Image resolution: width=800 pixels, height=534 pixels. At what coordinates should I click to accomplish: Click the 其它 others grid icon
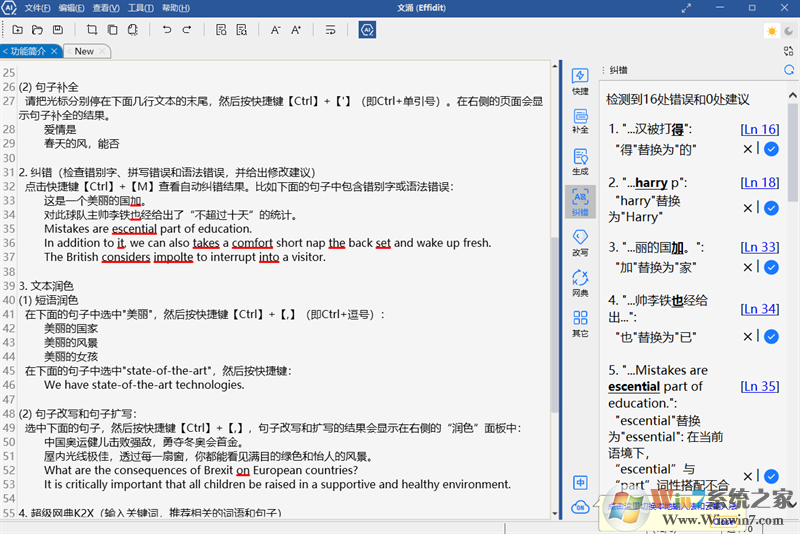pyautogui.click(x=580, y=323)
